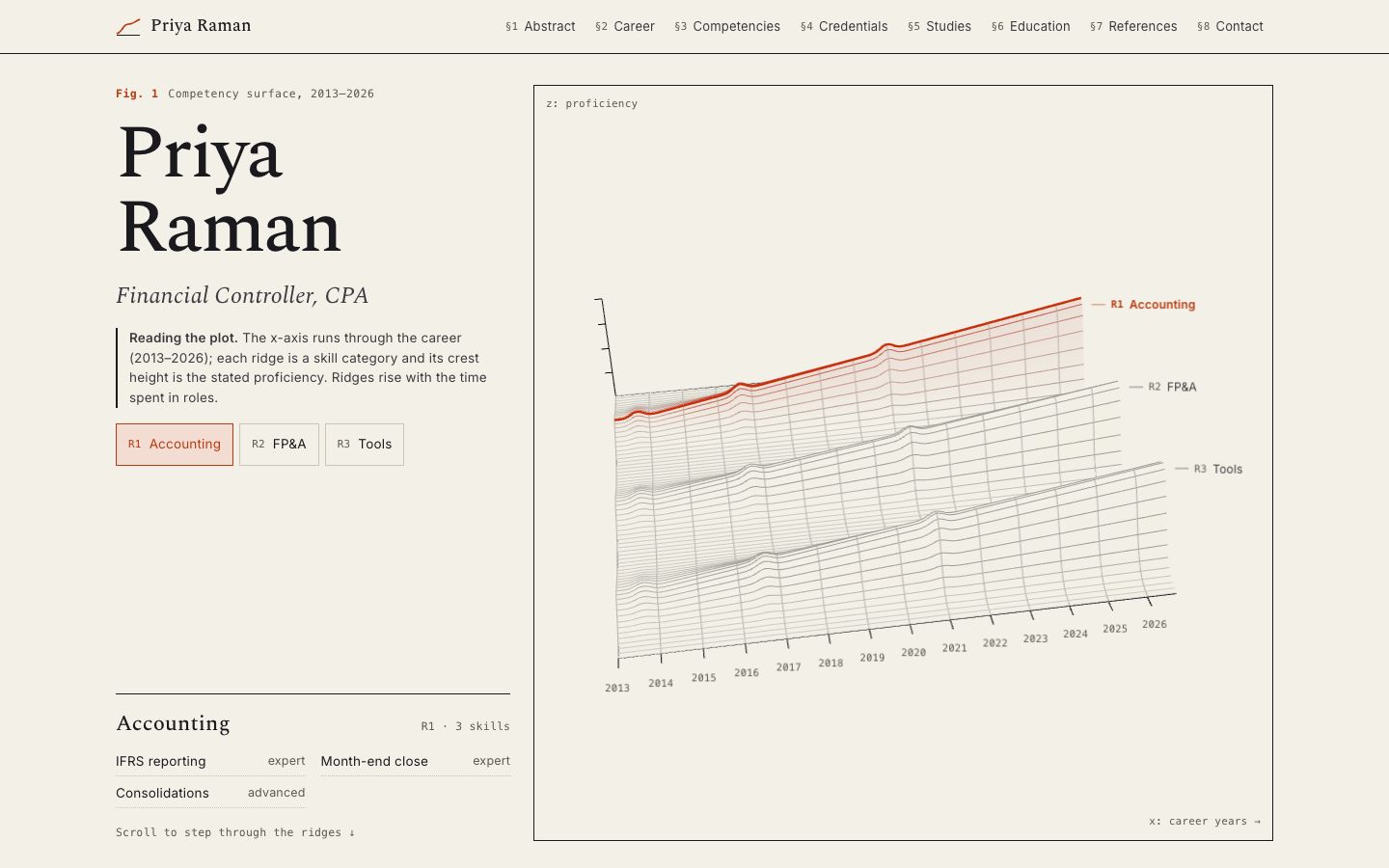Click the 'x: career years →' axis label
The height and width of the screenshot is (868, 1389).
pyautogui.click(x=1205, y=822)
